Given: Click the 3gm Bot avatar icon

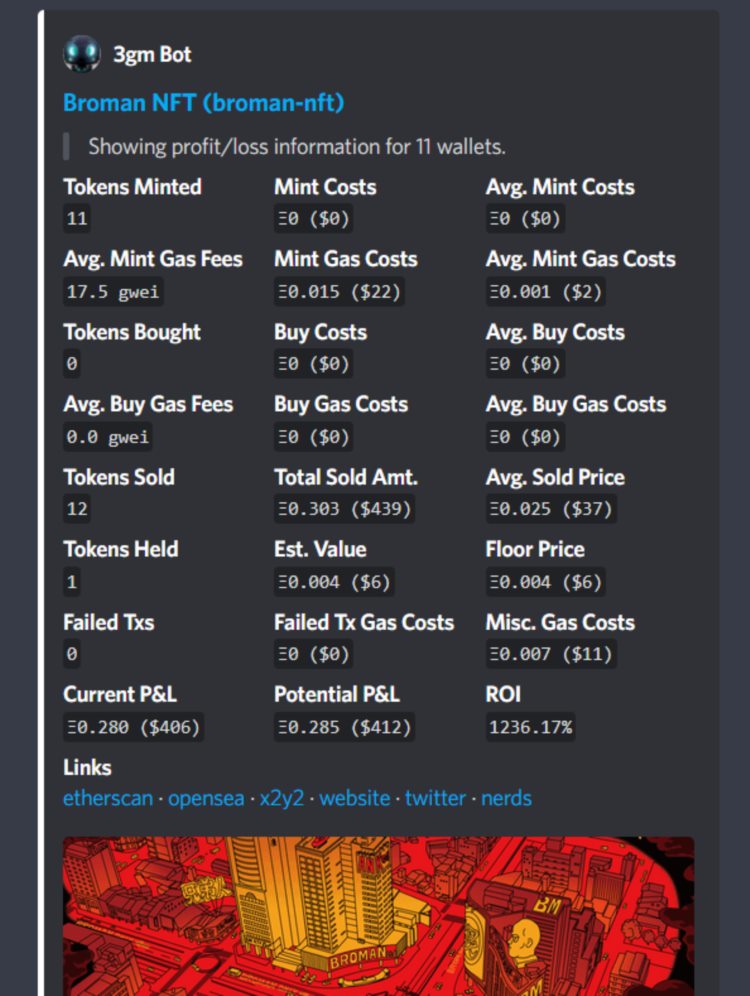Looking at the screenshot, I should click(81, 54).
